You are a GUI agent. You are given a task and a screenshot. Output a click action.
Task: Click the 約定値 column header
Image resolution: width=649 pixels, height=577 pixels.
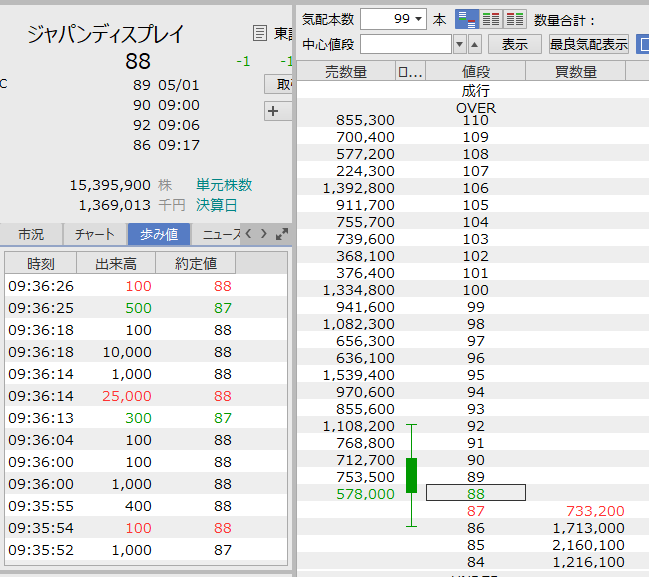(x=196, y=263)
